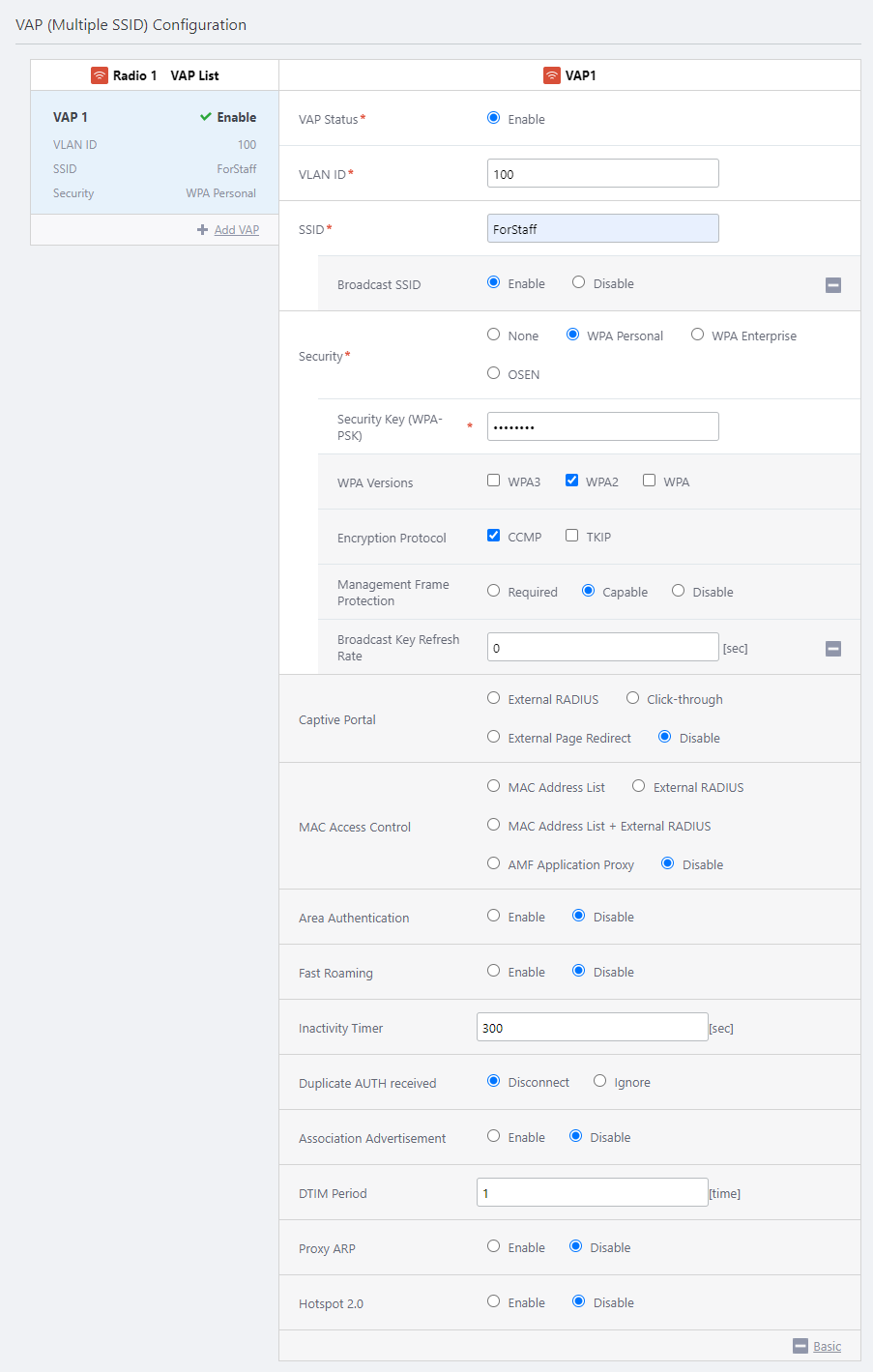Set Management Frame Protection to Required
Viewport: 873px width, 1372px height.
[494, 591]
